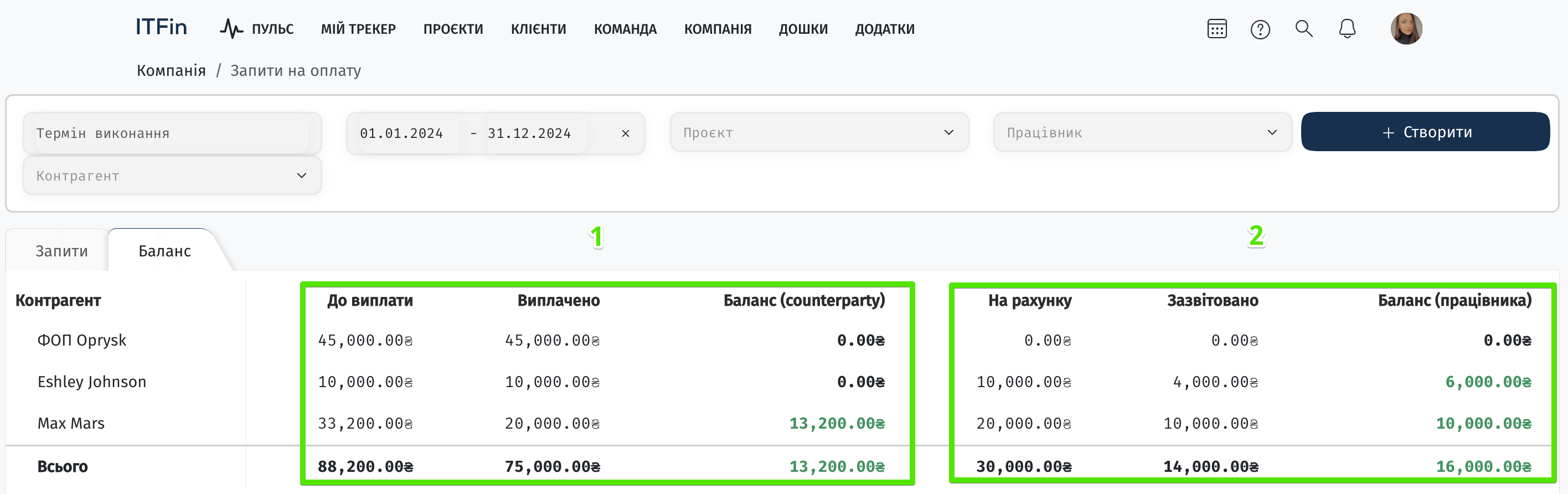Open ПРОЄКТИ menu item

pos(453,29)
